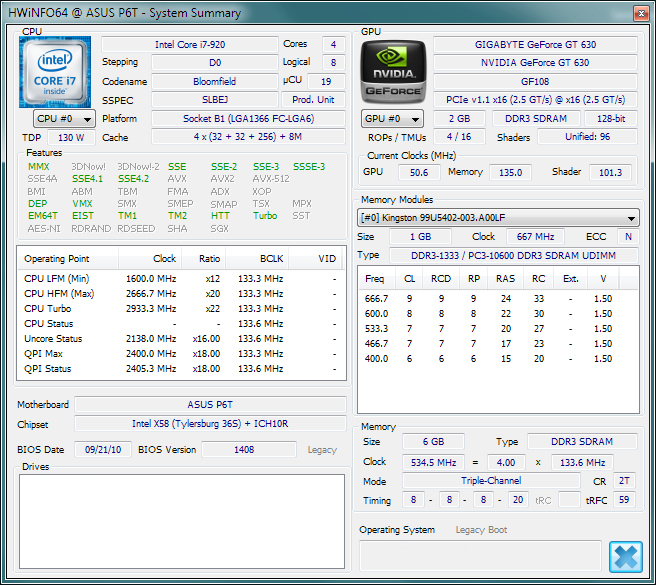Click the Clock column header in CPU table
This screenshot has height=585, width=656.
tap(150, 259)
